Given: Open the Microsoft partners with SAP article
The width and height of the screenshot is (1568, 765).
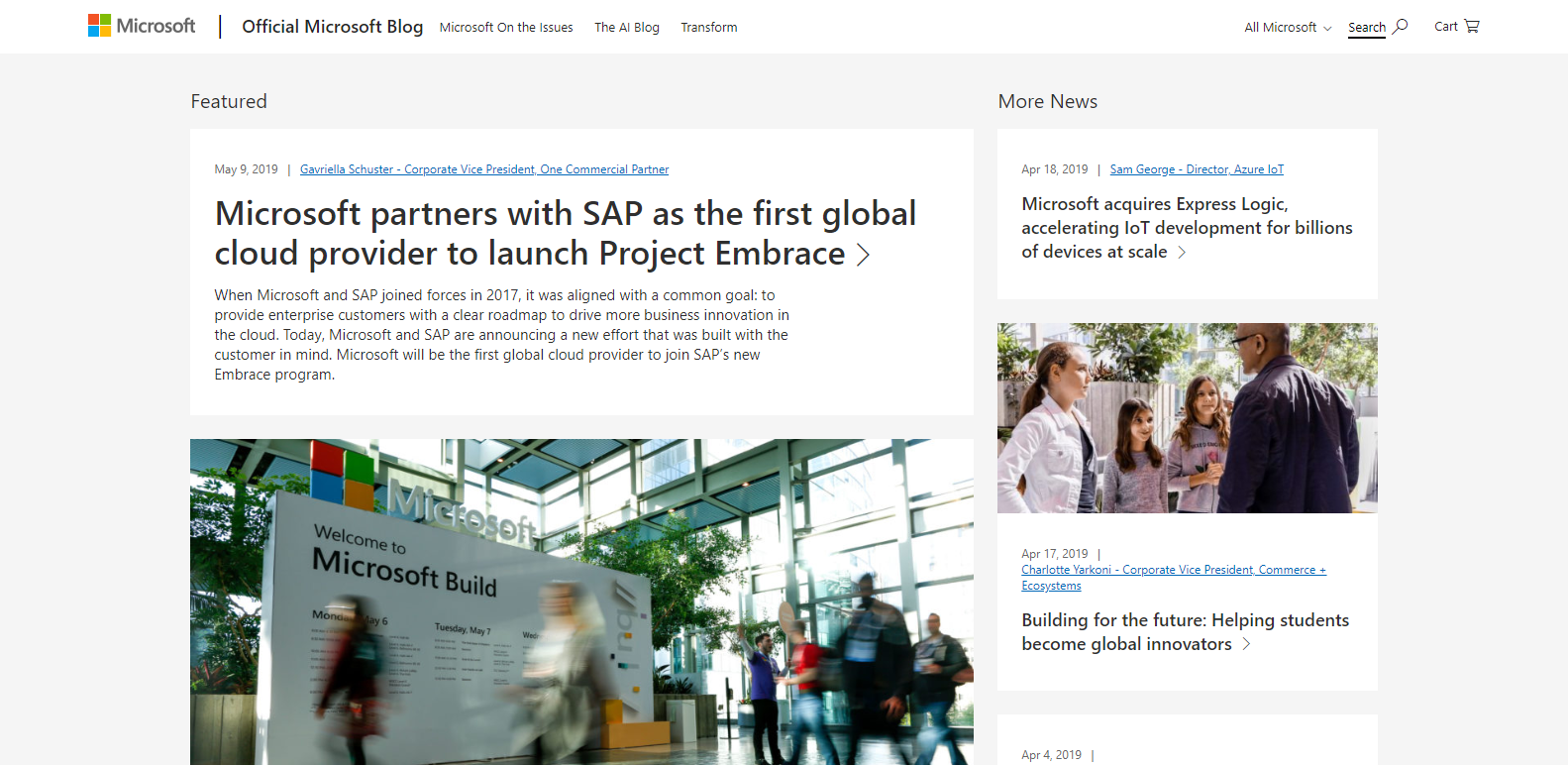Looking at the screenshot, I should click(x=566, y=234).
